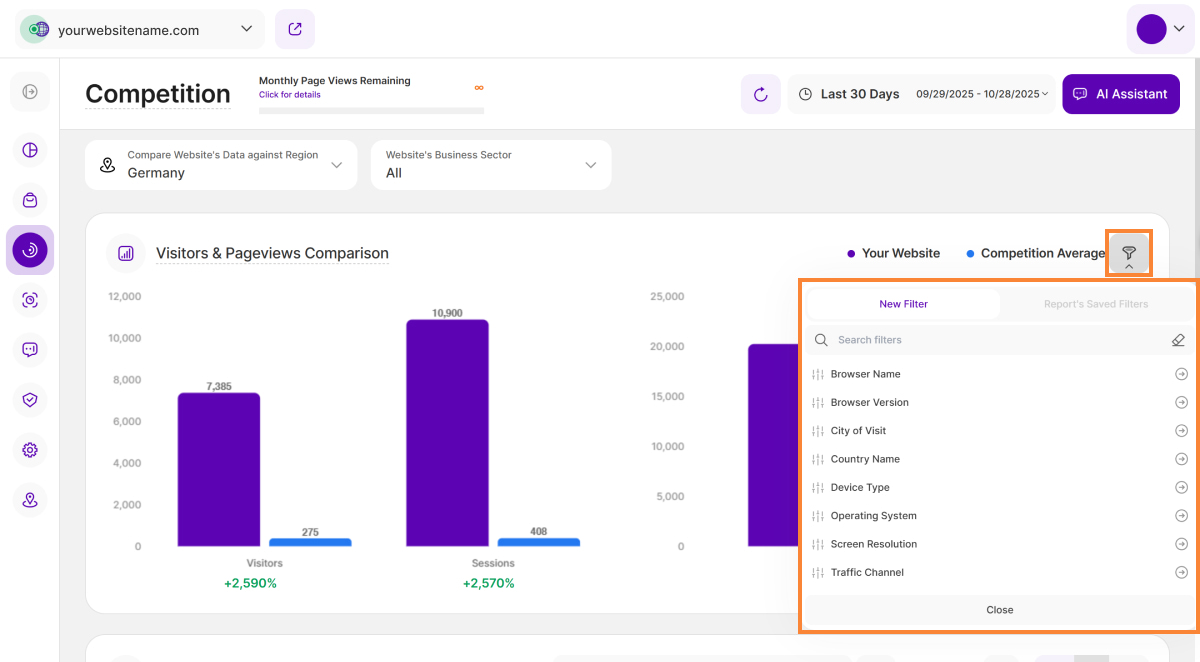This screenshot has width=1200, height=662.
Task: Expand the sidebar navigation arrow icon
Action: point(30,92)
